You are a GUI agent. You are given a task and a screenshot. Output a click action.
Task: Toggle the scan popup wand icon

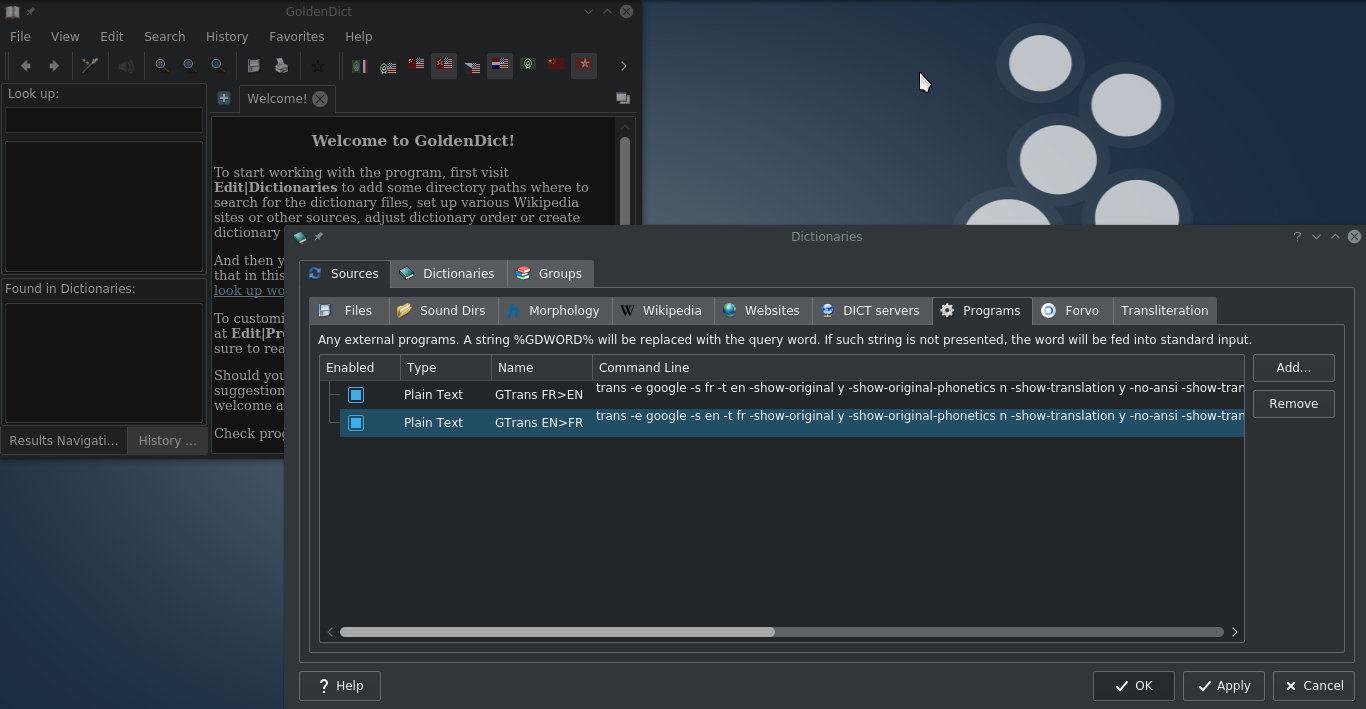pos(89,66)
